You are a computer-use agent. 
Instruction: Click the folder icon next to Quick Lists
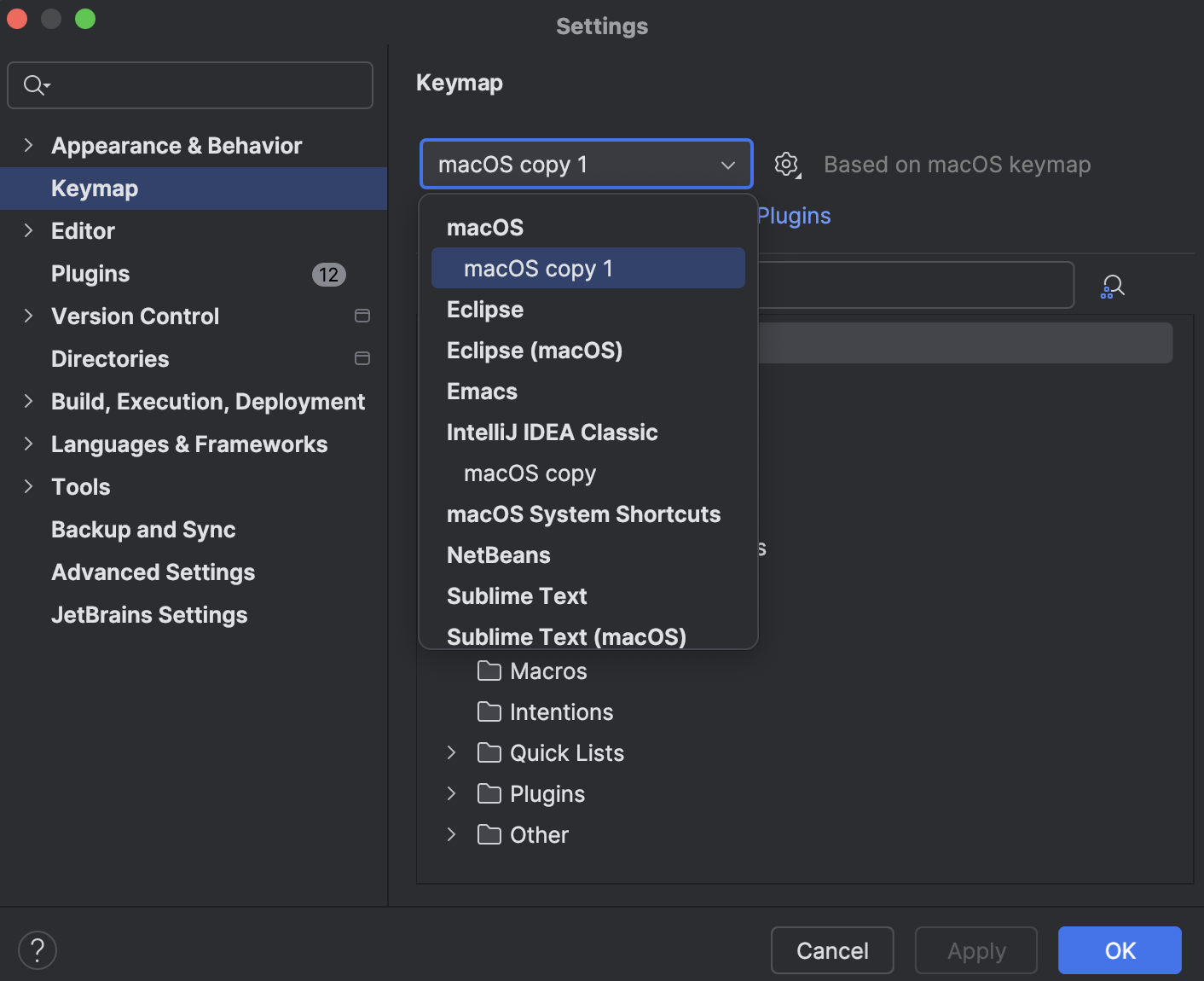pos(489,753)
